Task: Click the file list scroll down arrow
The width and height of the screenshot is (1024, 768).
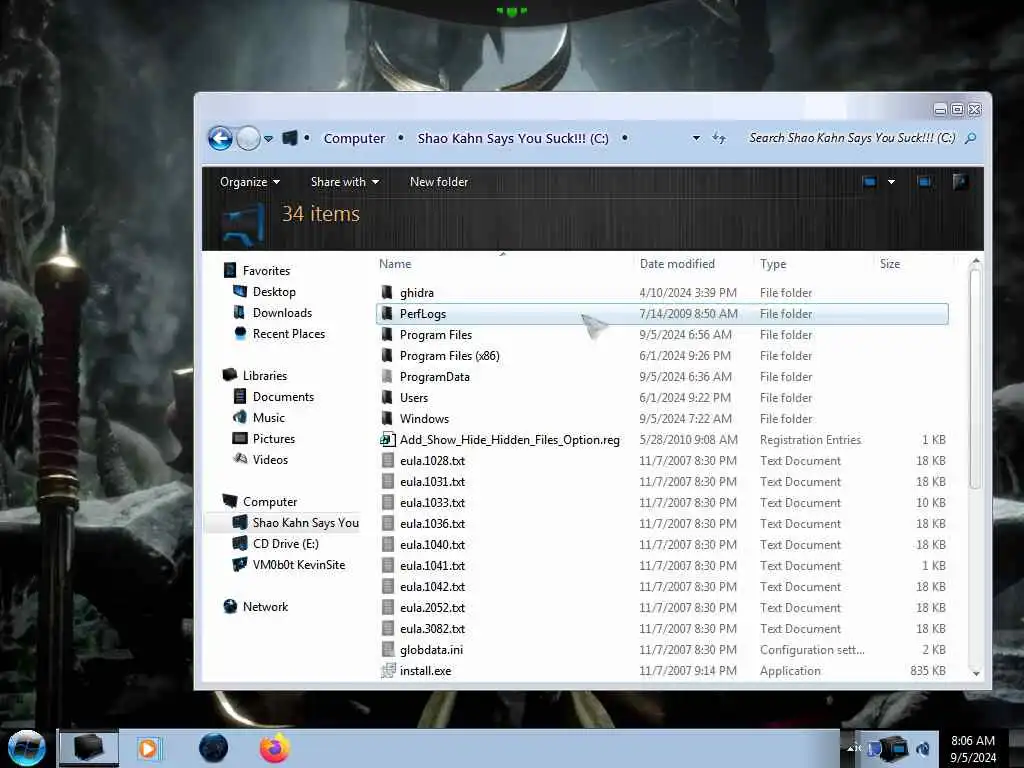Action: (x=976, y=673)
